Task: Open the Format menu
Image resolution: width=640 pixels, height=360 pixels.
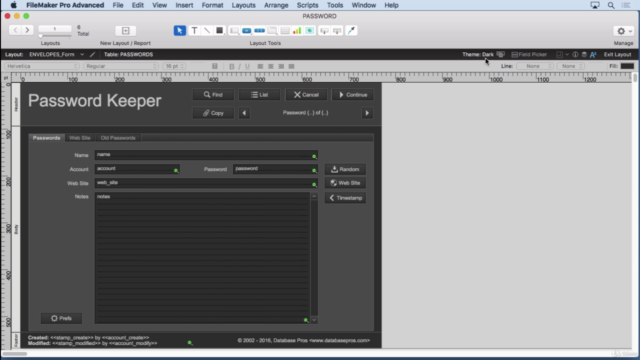Action: point(212,5)
